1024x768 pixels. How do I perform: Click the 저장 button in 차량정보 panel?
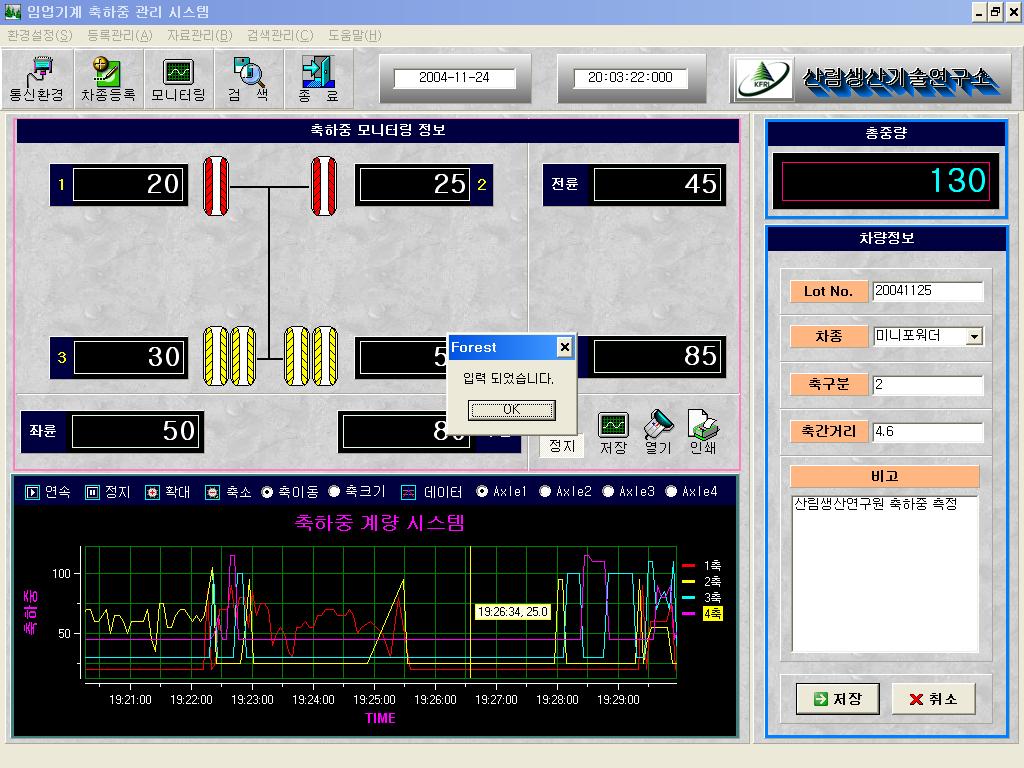pyautogui.click(x=838, y=699)
